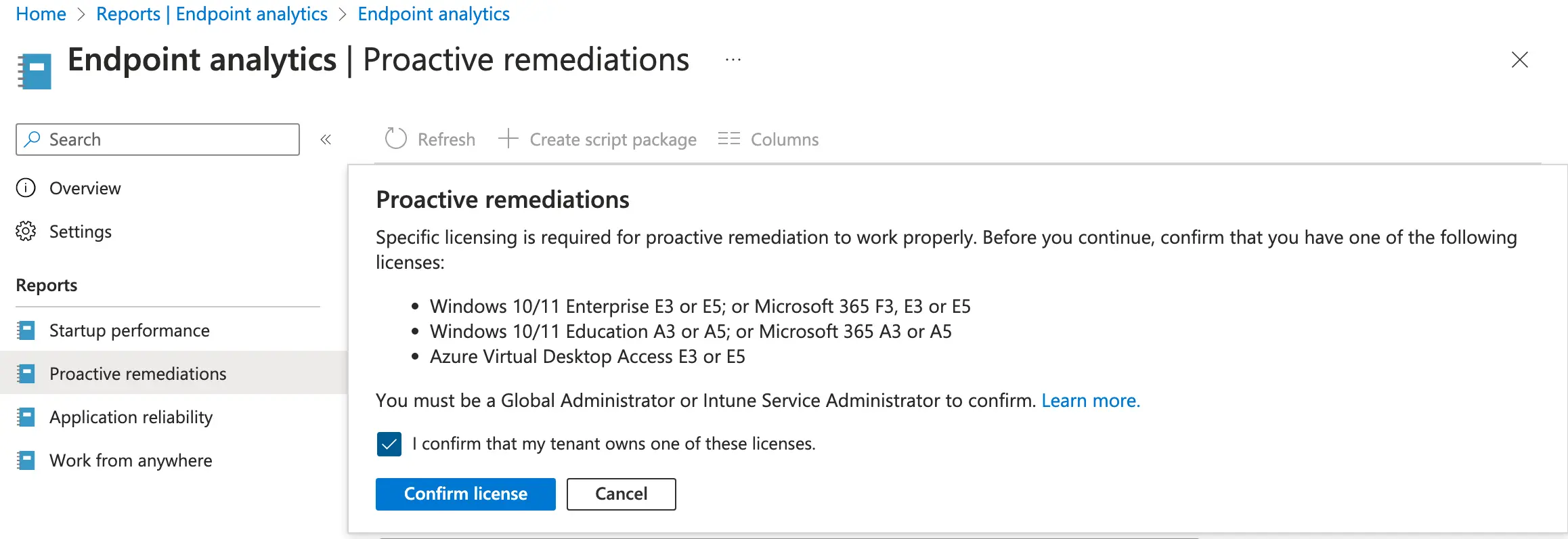Image resolution: width=1568 pixels, height=539 pixels.
Task: Open Work from anywhere report
Action: [131, 460]
